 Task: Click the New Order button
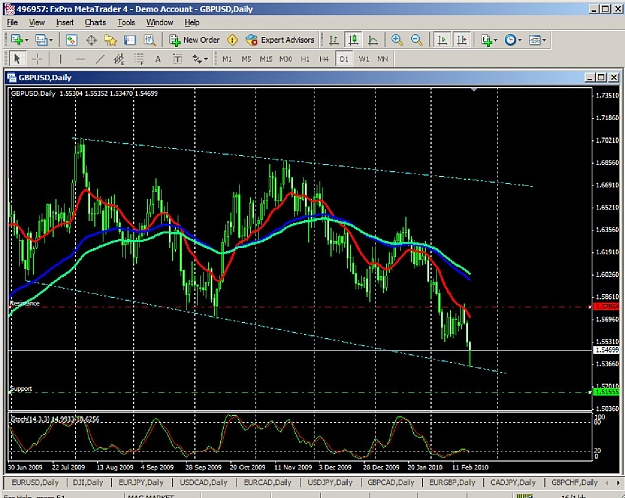click(x=194, y=40)
